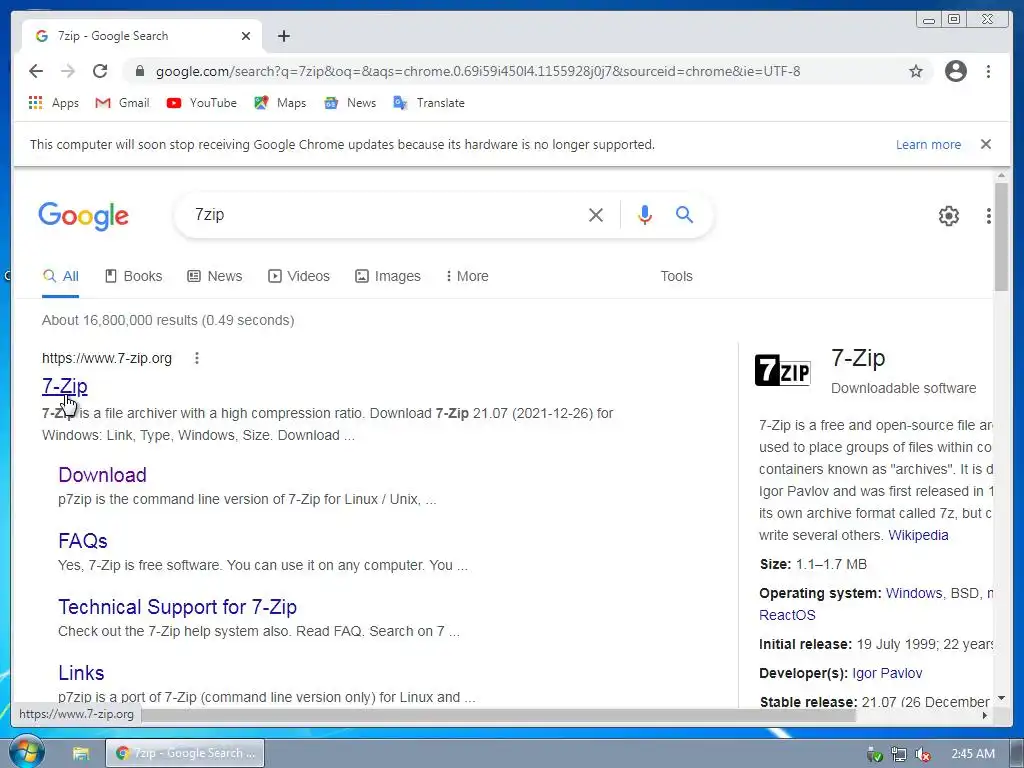This screenshot has width=1024, height=768.
Task: Open the Google apps dots beside the gear
Action: tap(989, 216)
